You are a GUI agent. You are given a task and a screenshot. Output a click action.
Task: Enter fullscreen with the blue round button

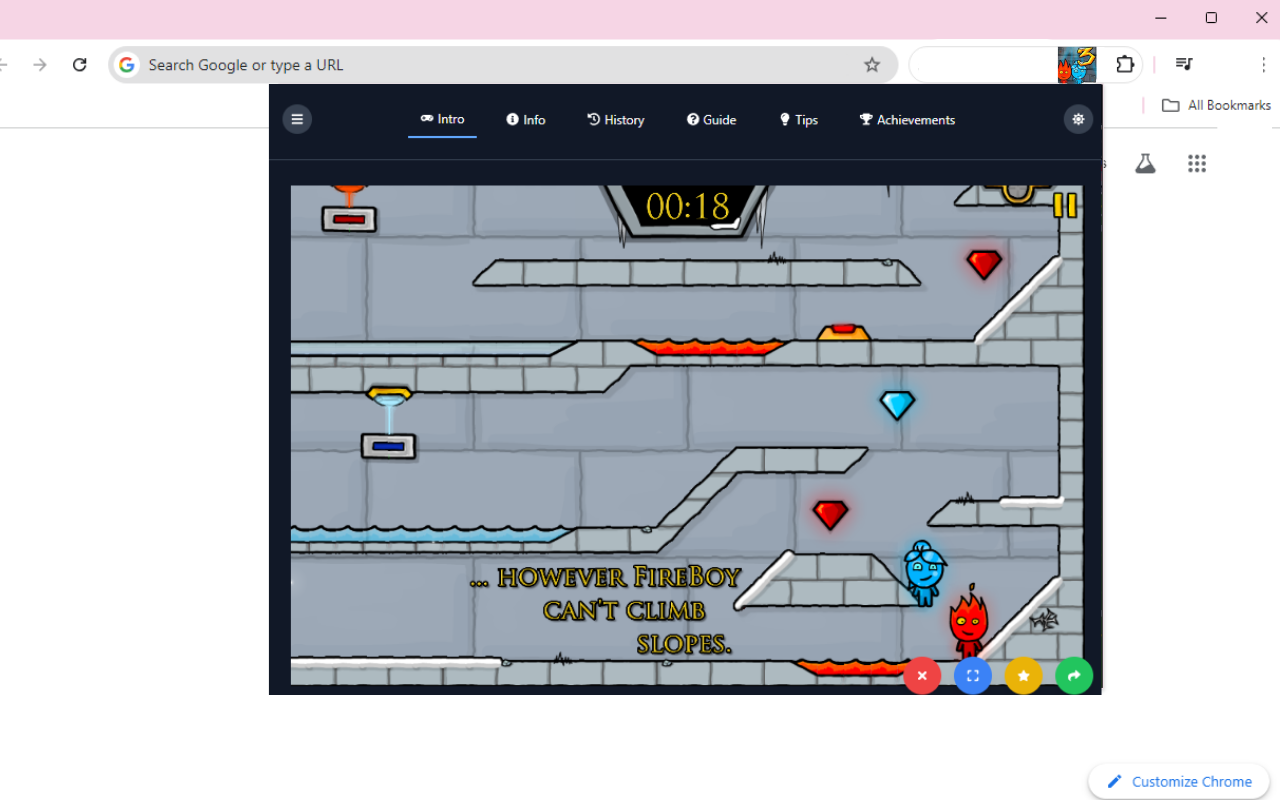click(973, 676)
